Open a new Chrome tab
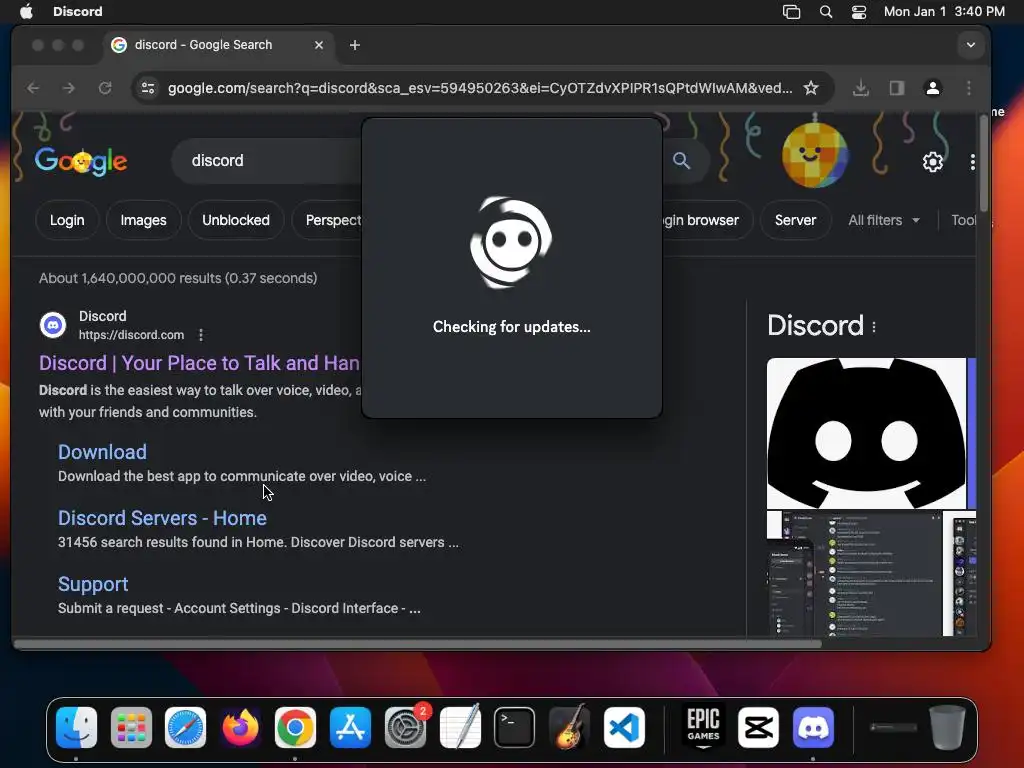 (355, 45)
